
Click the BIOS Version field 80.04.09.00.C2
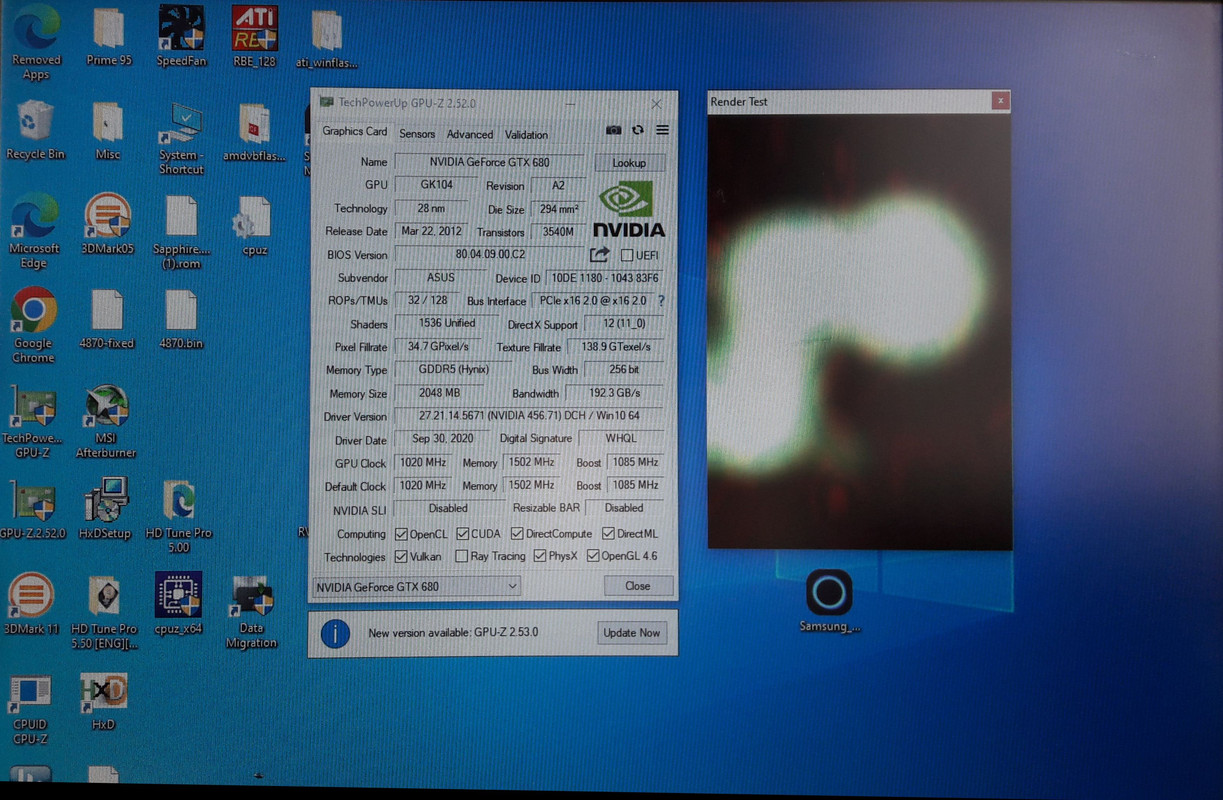pos(489,255)
